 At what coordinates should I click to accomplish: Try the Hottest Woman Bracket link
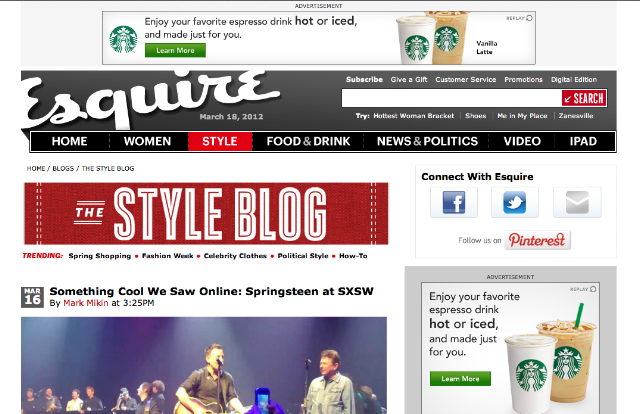(x=413, y=116)
